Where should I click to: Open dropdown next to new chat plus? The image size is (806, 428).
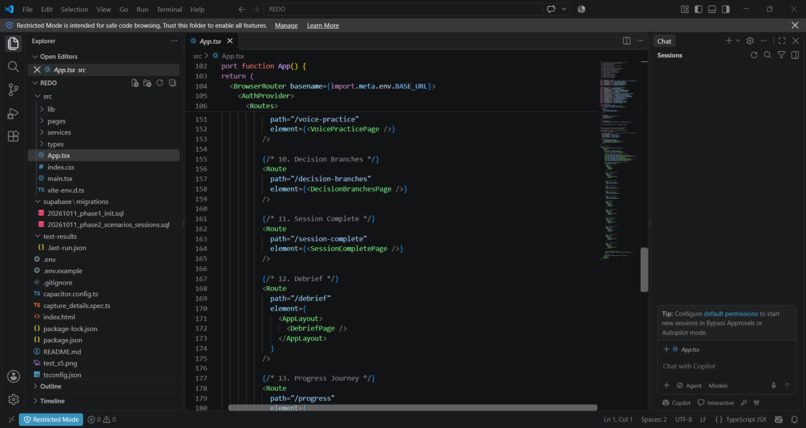[738, 41]
